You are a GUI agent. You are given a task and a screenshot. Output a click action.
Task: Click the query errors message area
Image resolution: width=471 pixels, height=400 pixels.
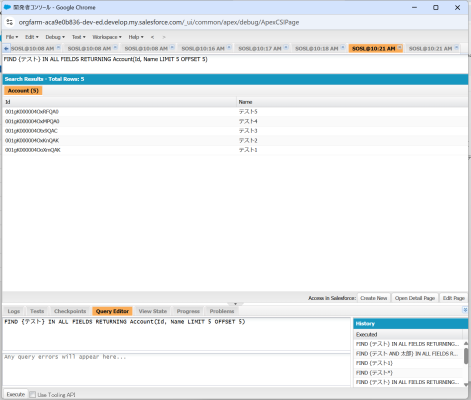click(176, 369)
